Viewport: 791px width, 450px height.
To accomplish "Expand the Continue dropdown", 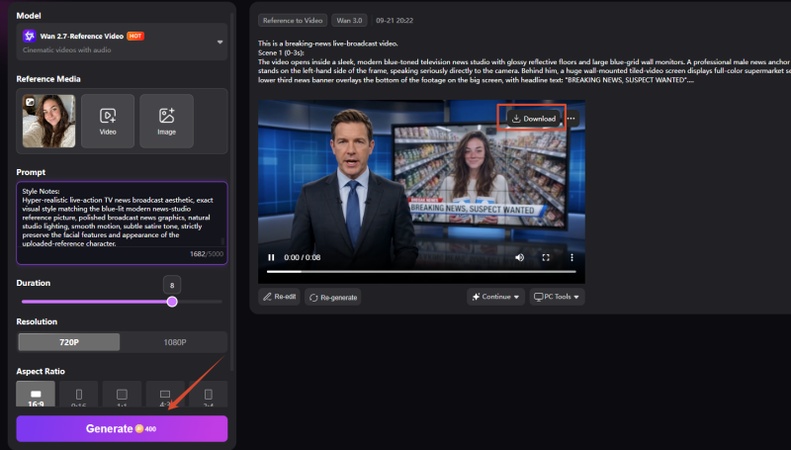I will 495,297.
